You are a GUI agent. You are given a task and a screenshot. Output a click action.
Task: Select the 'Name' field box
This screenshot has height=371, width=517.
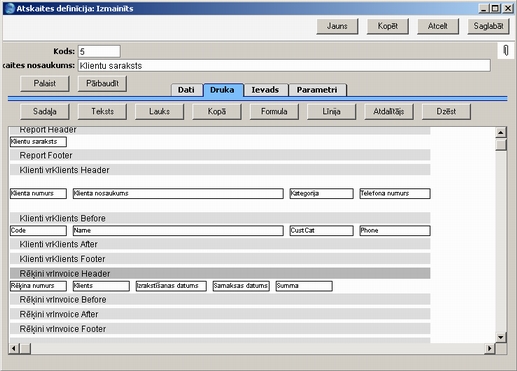(x=178, y=230)
